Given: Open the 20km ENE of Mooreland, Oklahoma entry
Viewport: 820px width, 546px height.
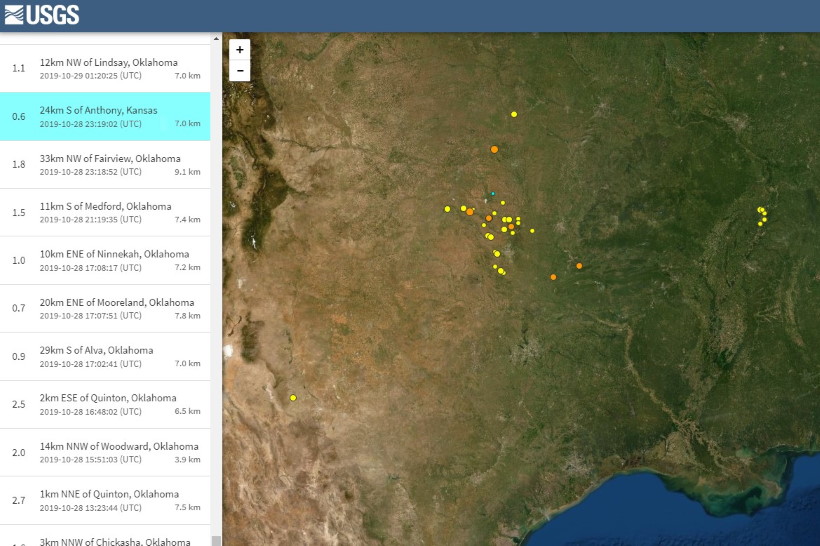Looking at the screenshot, I should 108,308.
